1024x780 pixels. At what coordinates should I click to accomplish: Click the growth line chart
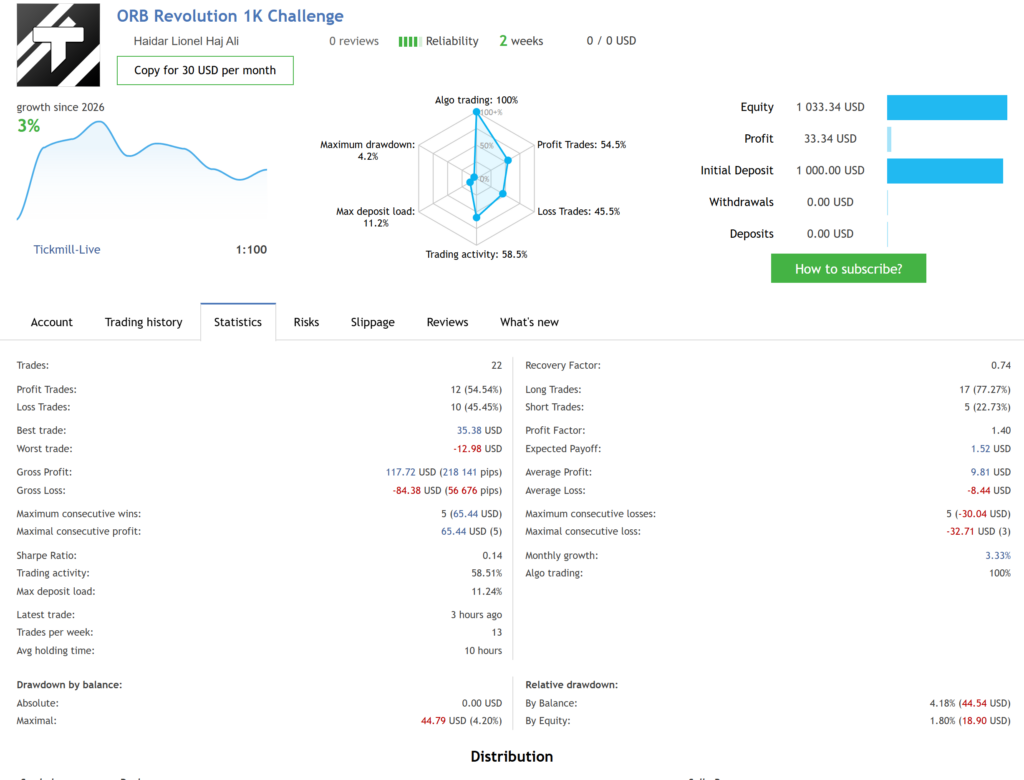(142, 170)
